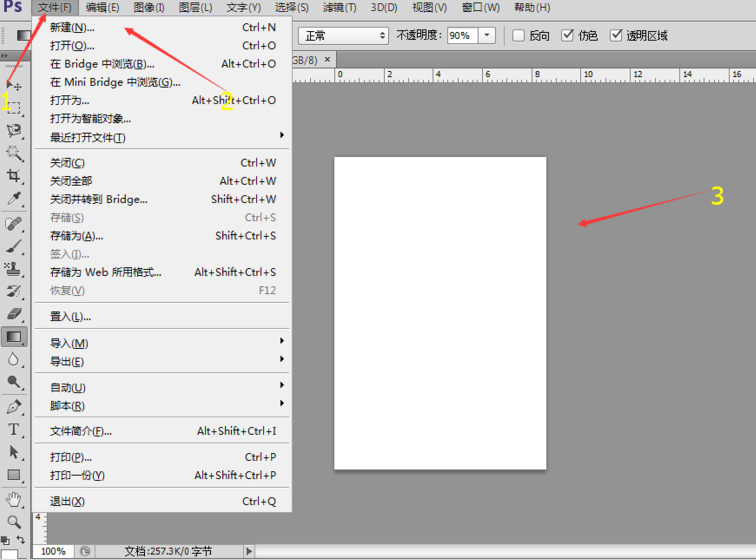Screen dimensions: 756x560
Task: Select the Crop tool
Action: click(14, 176)
